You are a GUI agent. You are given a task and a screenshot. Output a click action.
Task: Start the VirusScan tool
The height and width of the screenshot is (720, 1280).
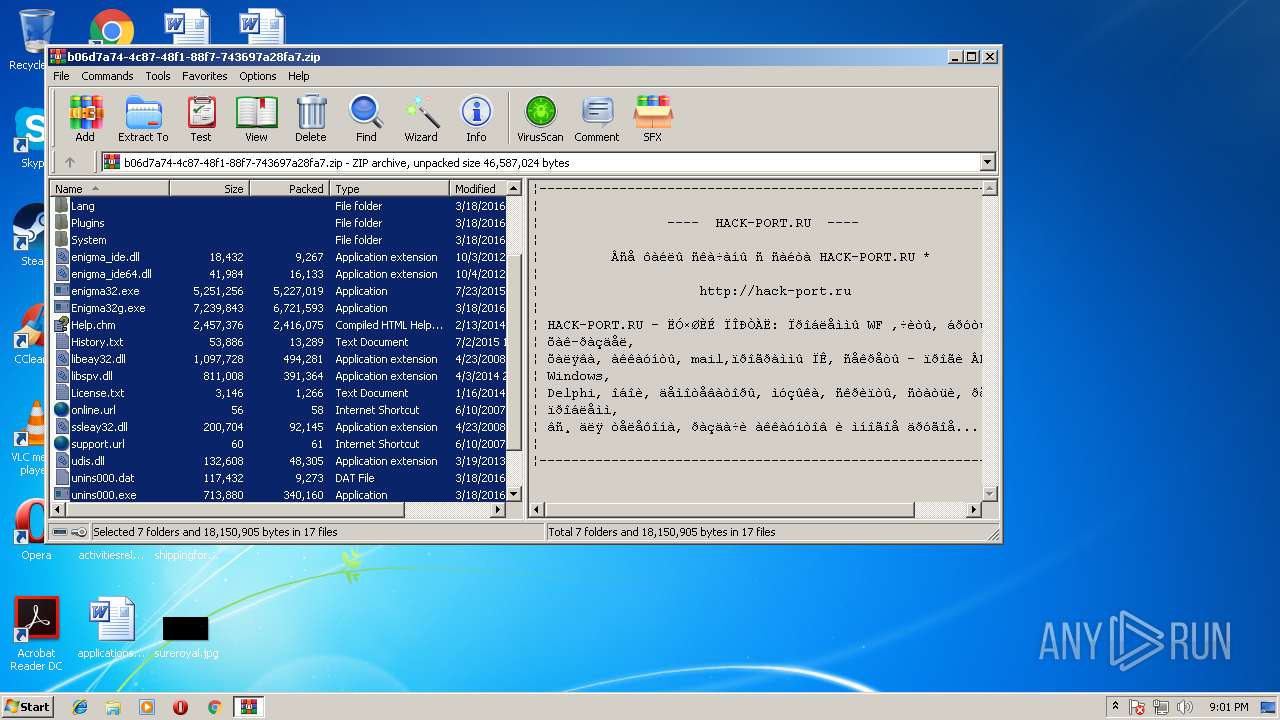[540, 119]
